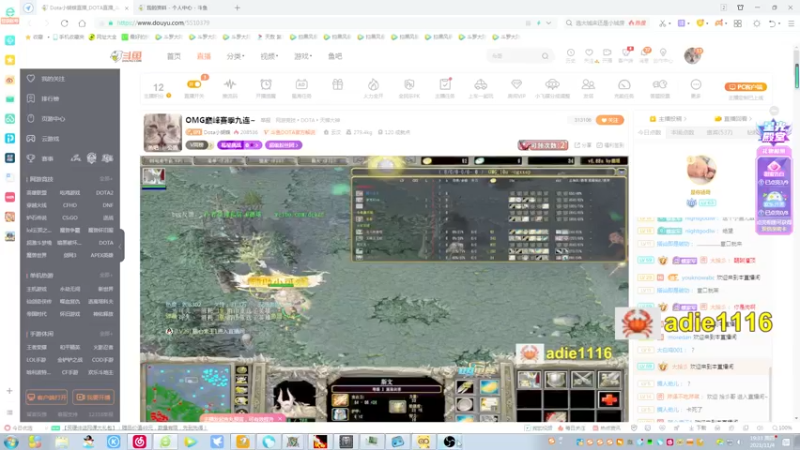Open the DOTA2 category in sidebar

point(105,193)
